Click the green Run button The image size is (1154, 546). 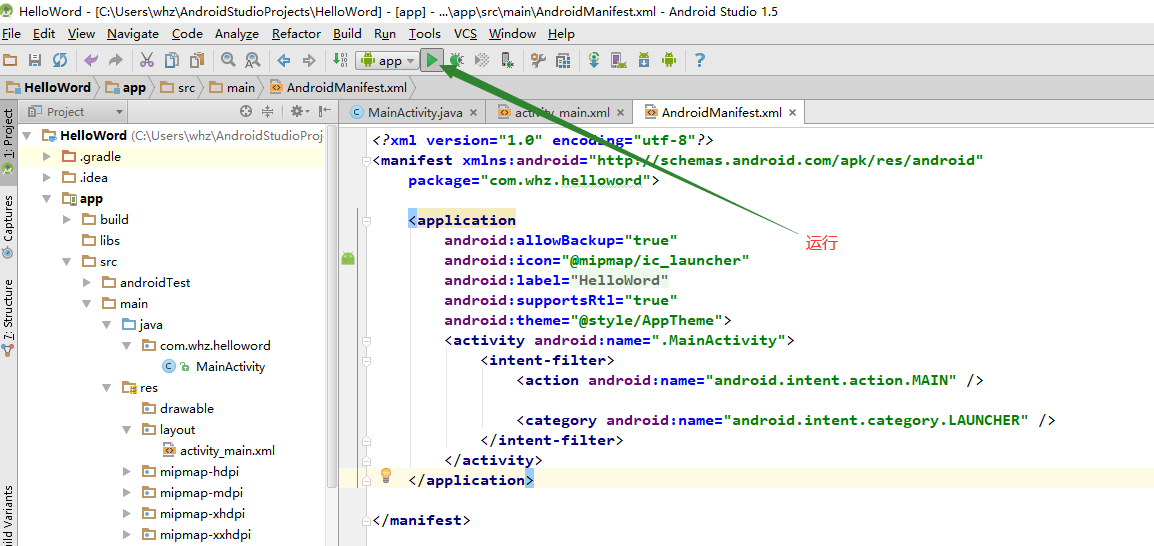433,60
